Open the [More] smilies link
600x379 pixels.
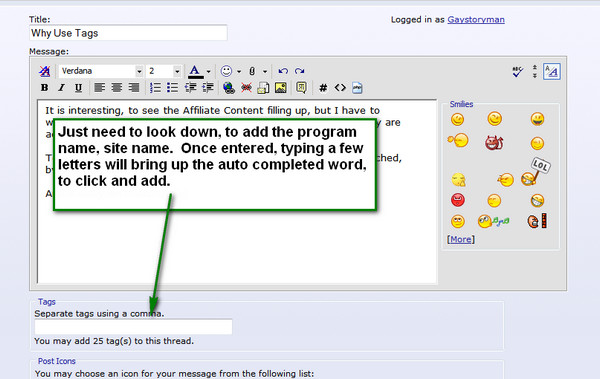click(x=461, y=239)
